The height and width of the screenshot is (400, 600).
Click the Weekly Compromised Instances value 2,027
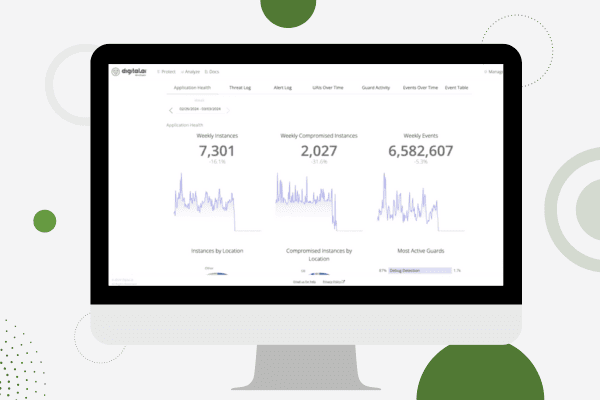(x=319, y=151)
